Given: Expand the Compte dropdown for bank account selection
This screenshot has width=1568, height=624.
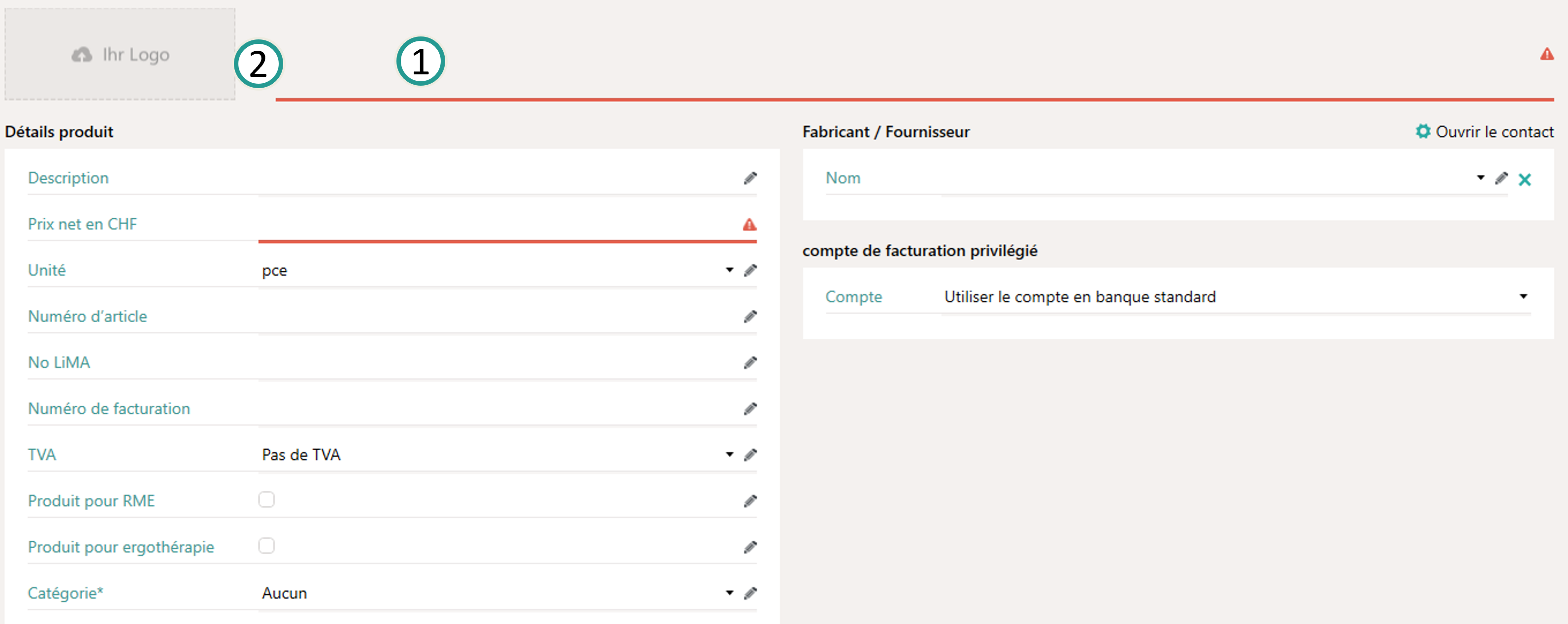Looking at the screenshot, I should (x=1523, y=296).
